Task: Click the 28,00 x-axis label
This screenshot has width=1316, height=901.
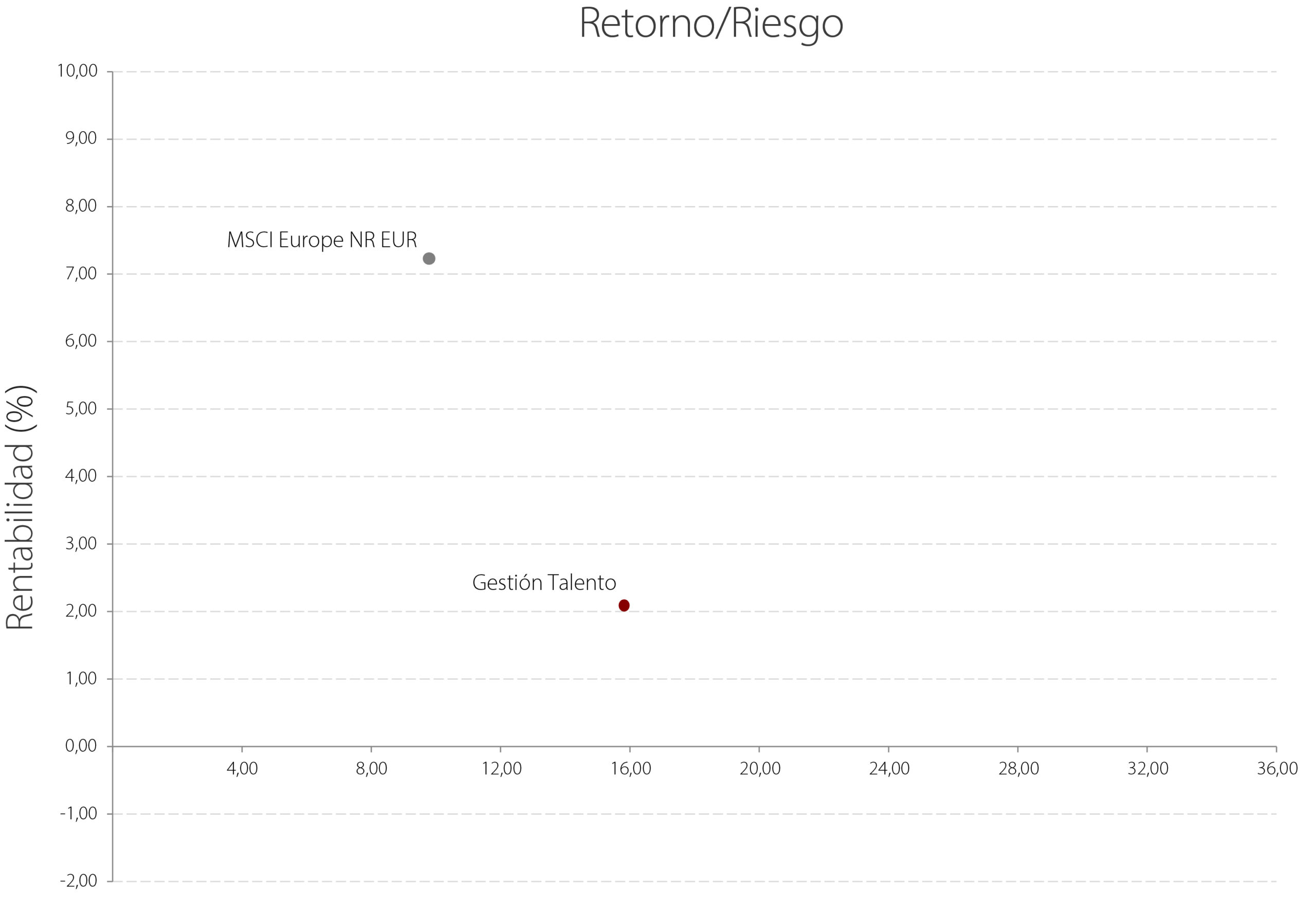Action: click(x=1018, y=768)
